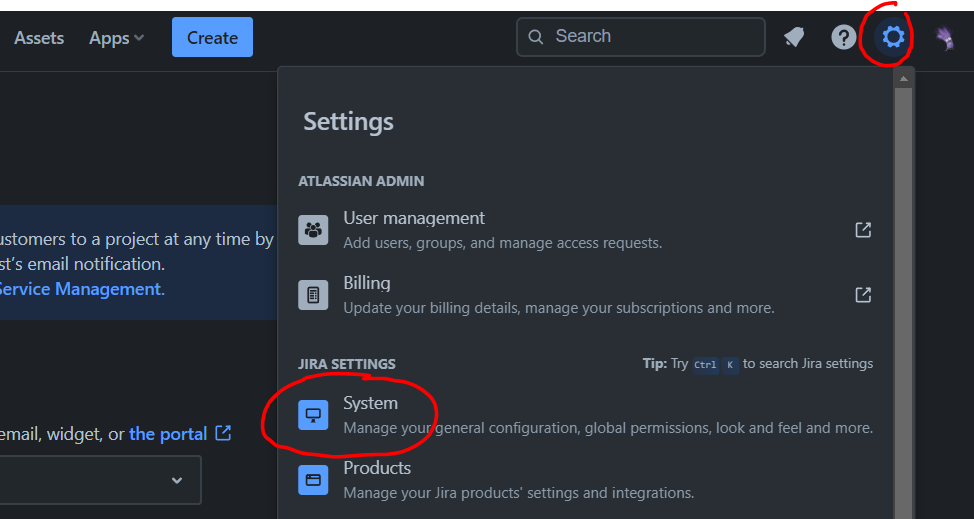Open the Settings gear icon
This screenshot has width=974, height=519.
click(x=893, y=37)
